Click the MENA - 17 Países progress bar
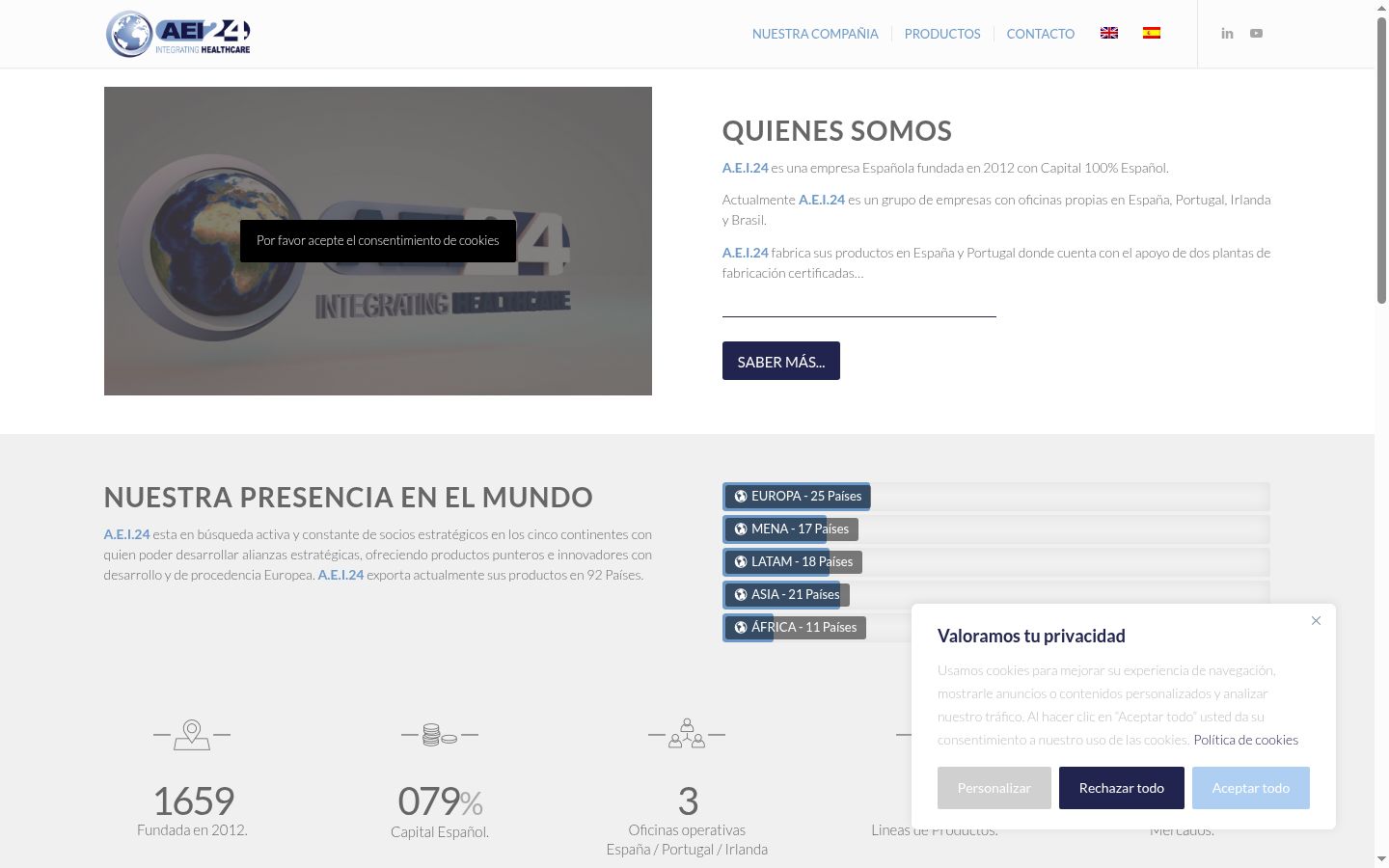1389x868 pixels. (996, 529)
